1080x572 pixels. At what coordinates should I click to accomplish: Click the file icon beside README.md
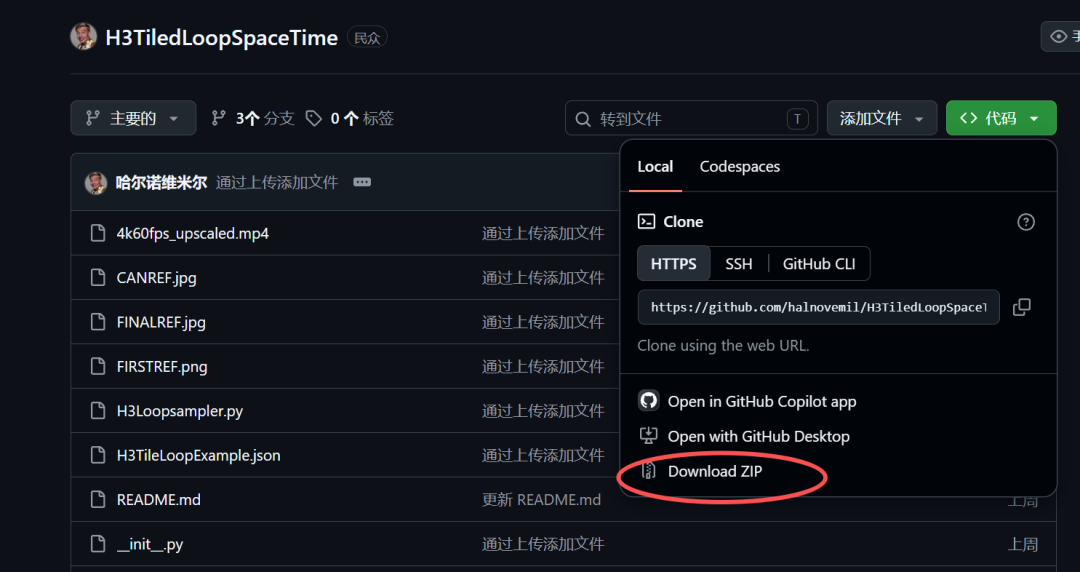coord(98,500)
